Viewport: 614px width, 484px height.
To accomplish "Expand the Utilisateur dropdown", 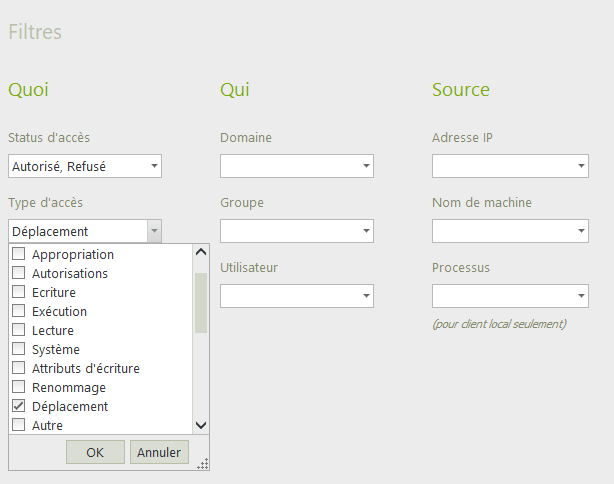I will pos(366,296).
